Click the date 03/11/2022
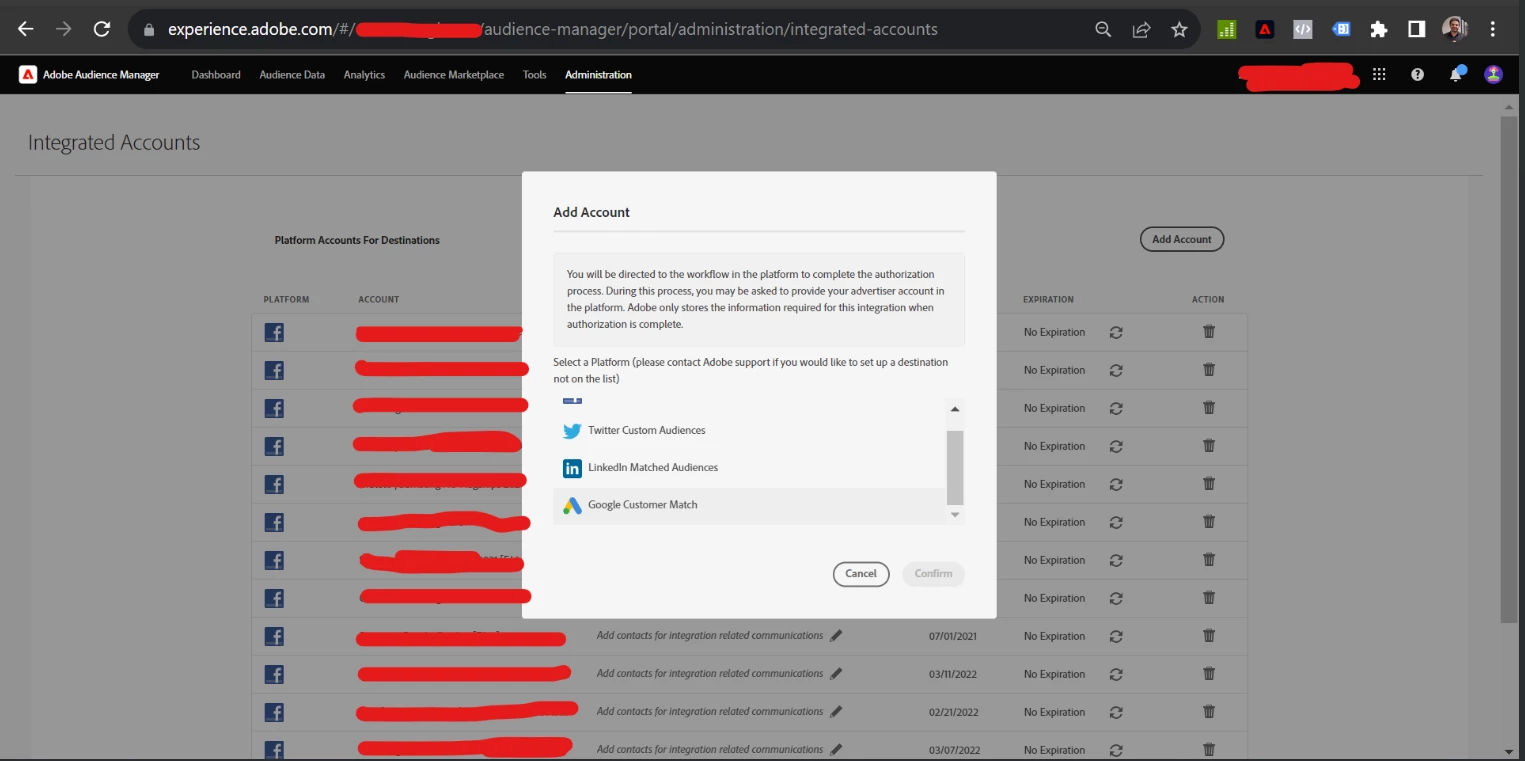 954,674
